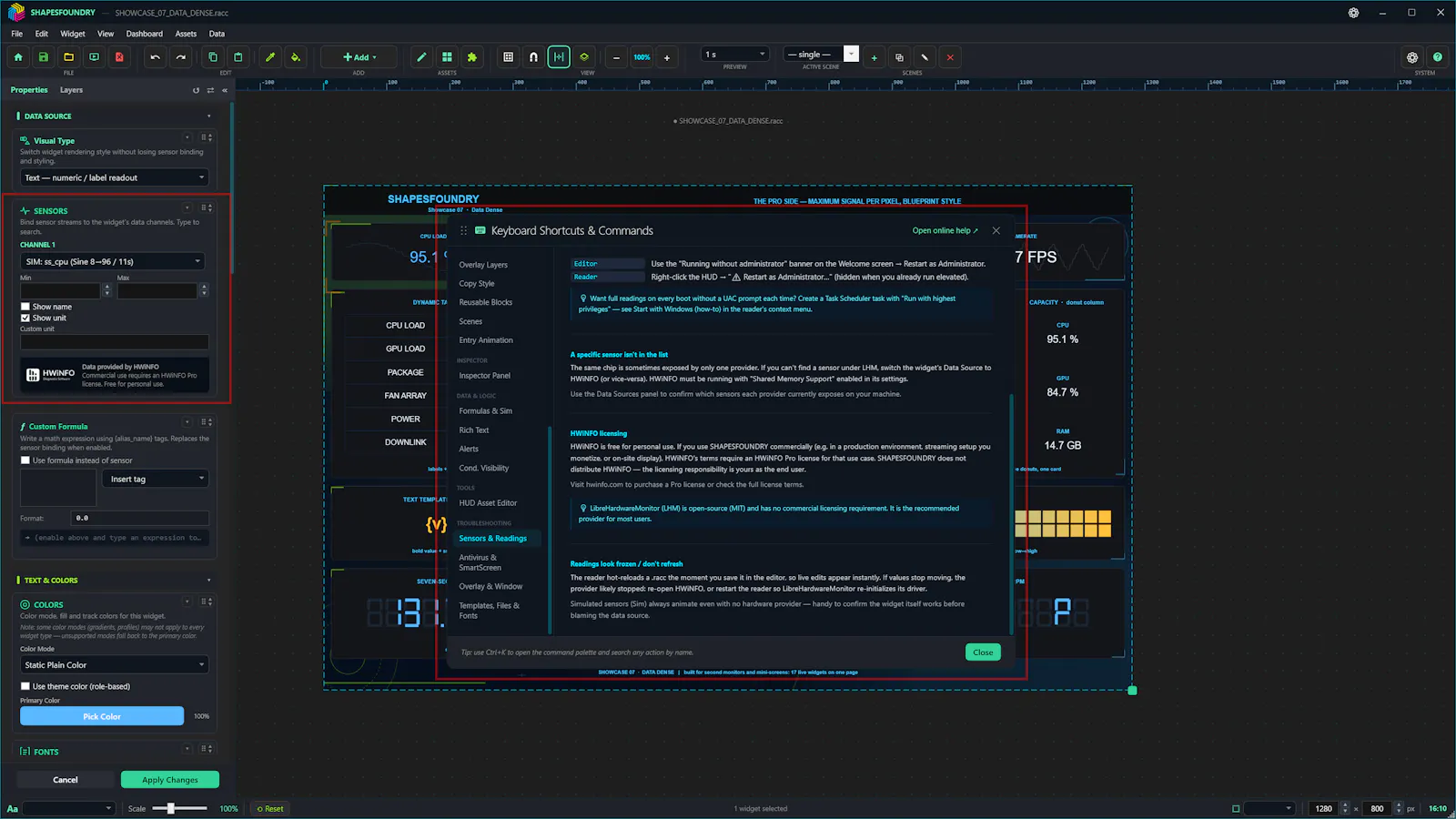Viewport: 1456px width, 819px height.
Task: Toggle magnet snap tool in toolbar
Action: pos(533,57)
